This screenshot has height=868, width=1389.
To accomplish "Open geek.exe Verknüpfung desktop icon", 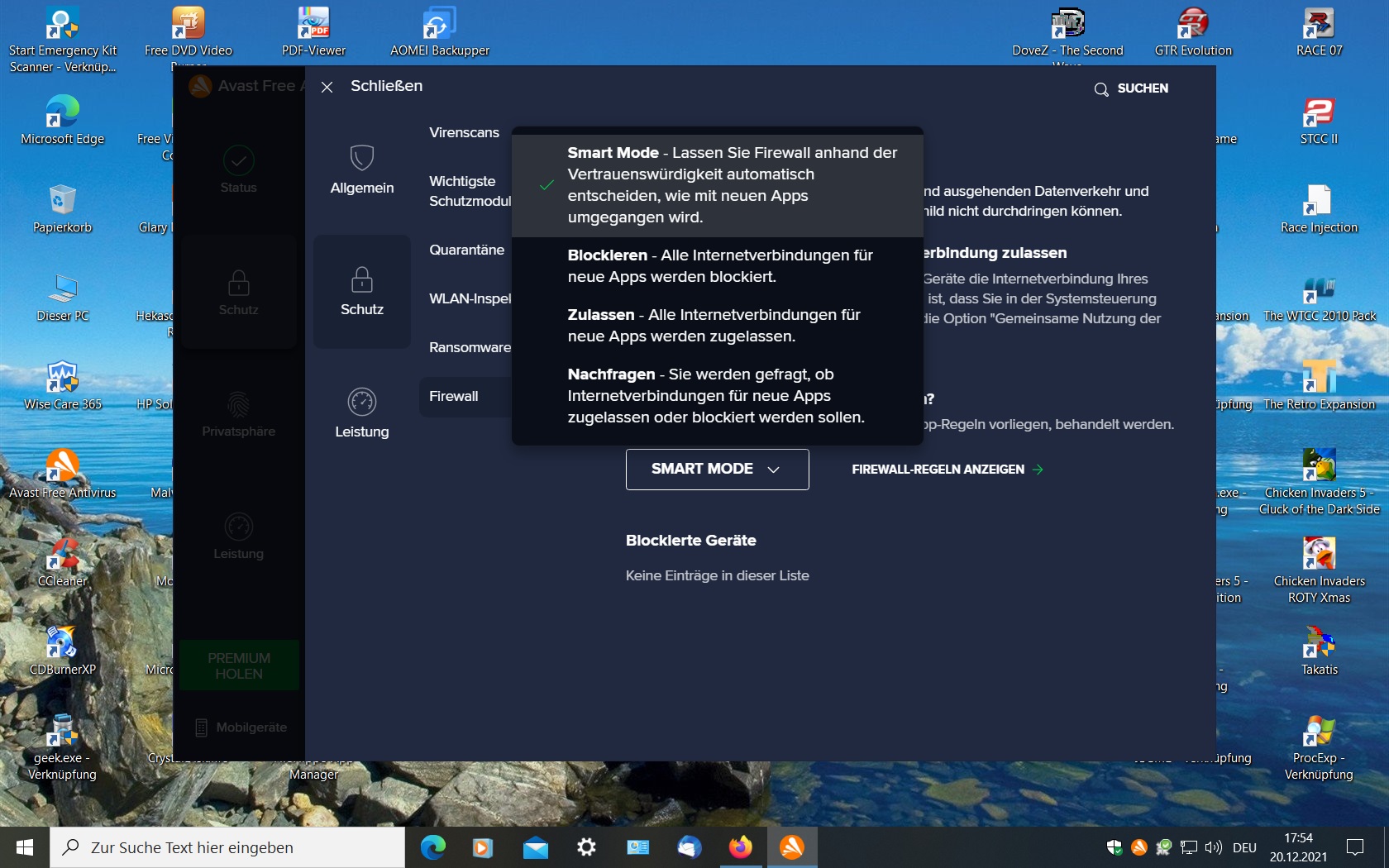I will [x=63, y=748].
